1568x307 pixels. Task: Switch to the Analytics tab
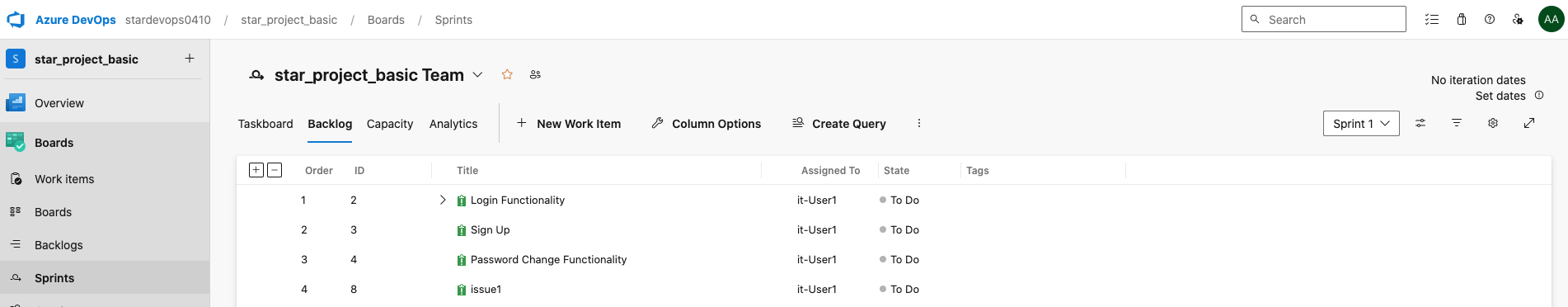pyautogui.click(x=453, y=124)
